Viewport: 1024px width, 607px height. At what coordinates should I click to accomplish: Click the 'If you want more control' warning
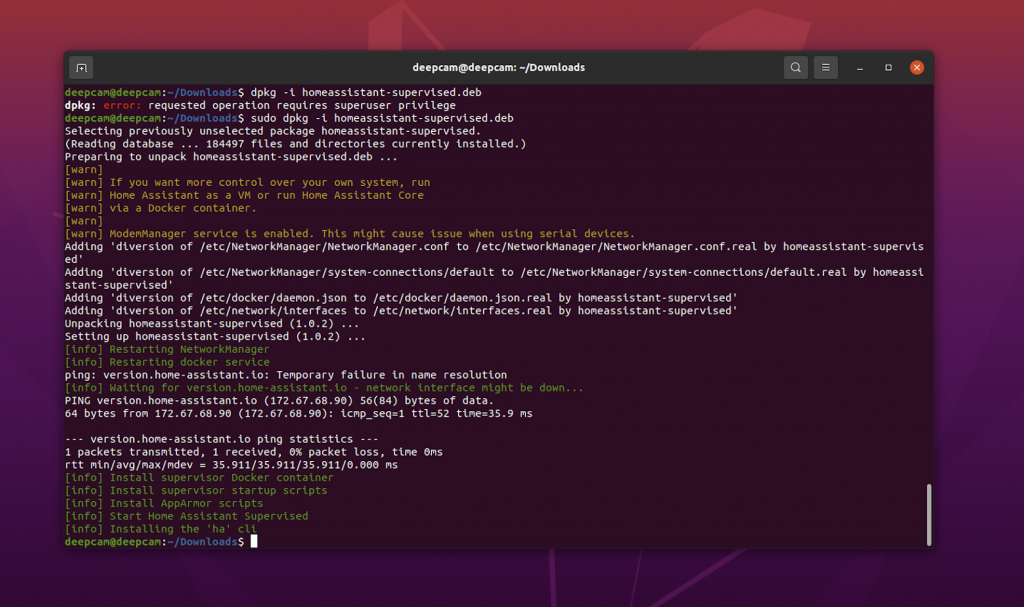click(x=248, y=182)
